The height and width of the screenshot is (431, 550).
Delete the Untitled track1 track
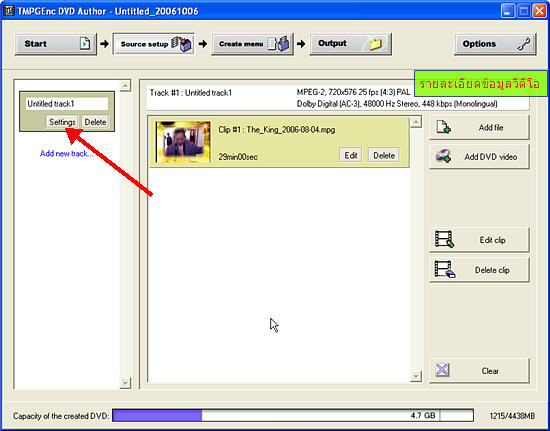(95, 122)
